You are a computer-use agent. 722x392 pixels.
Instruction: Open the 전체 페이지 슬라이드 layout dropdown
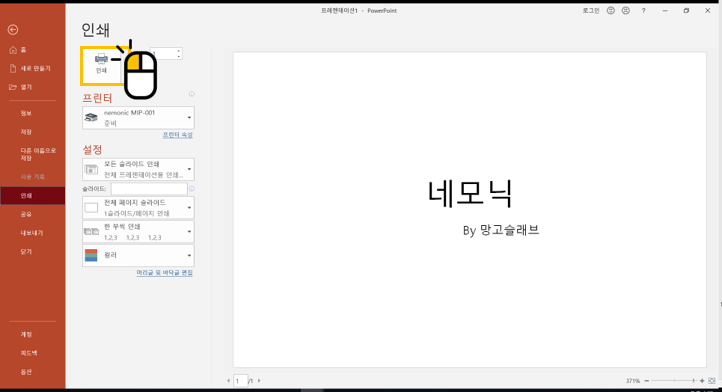tap(138, 208)
